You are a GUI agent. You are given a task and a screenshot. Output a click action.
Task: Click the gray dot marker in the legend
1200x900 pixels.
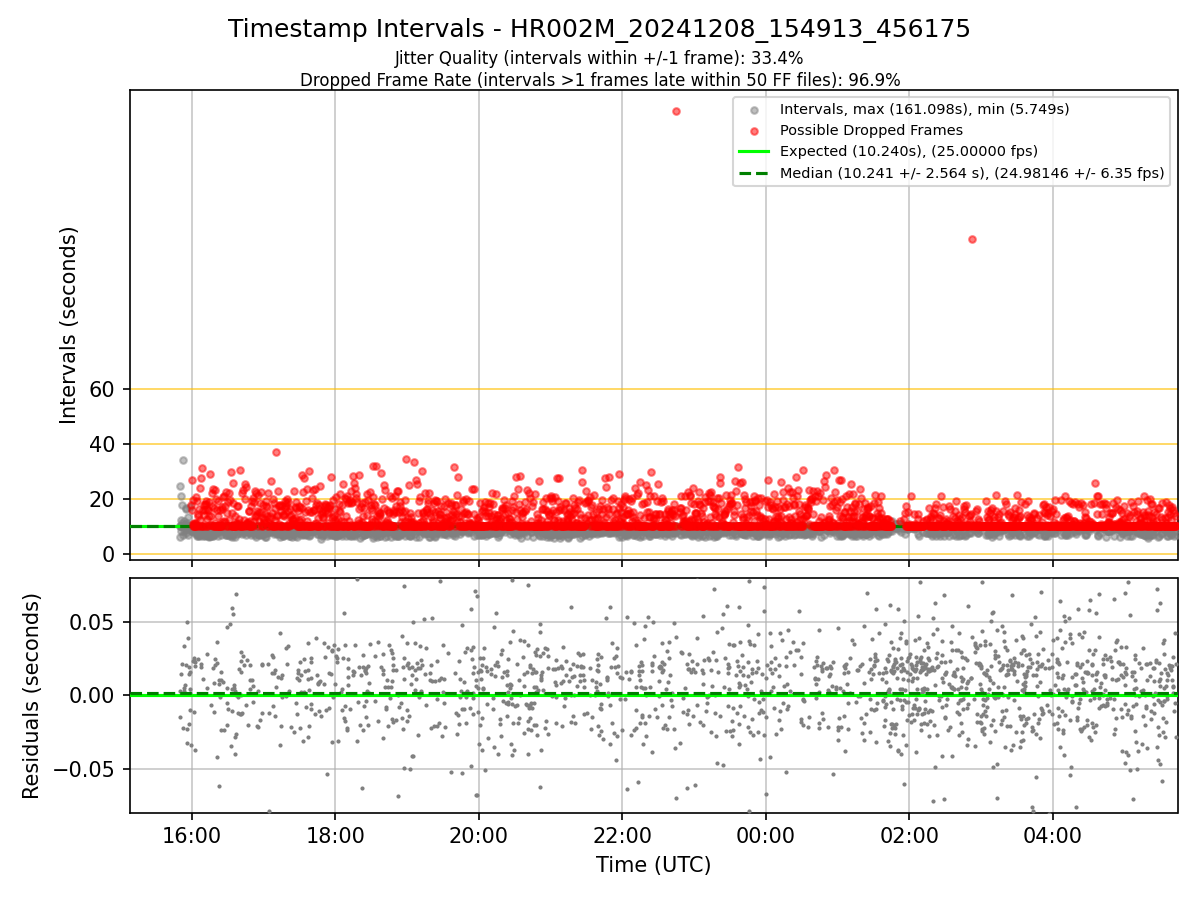pos(754,109)
